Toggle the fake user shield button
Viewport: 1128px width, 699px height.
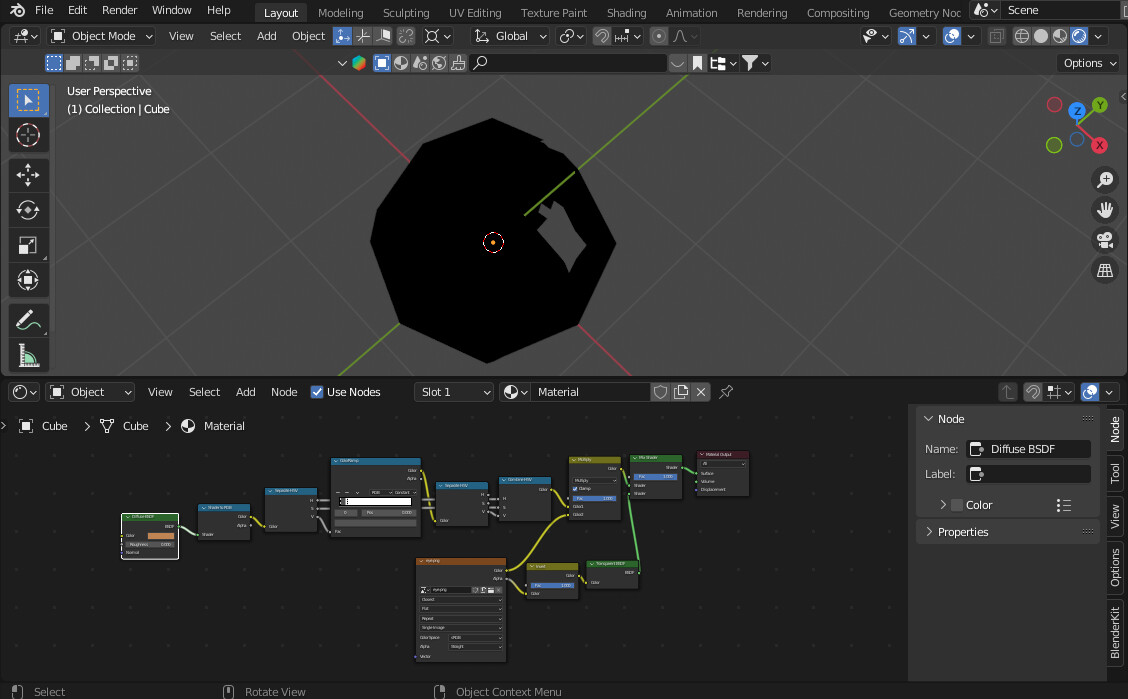tap(660, 392)
